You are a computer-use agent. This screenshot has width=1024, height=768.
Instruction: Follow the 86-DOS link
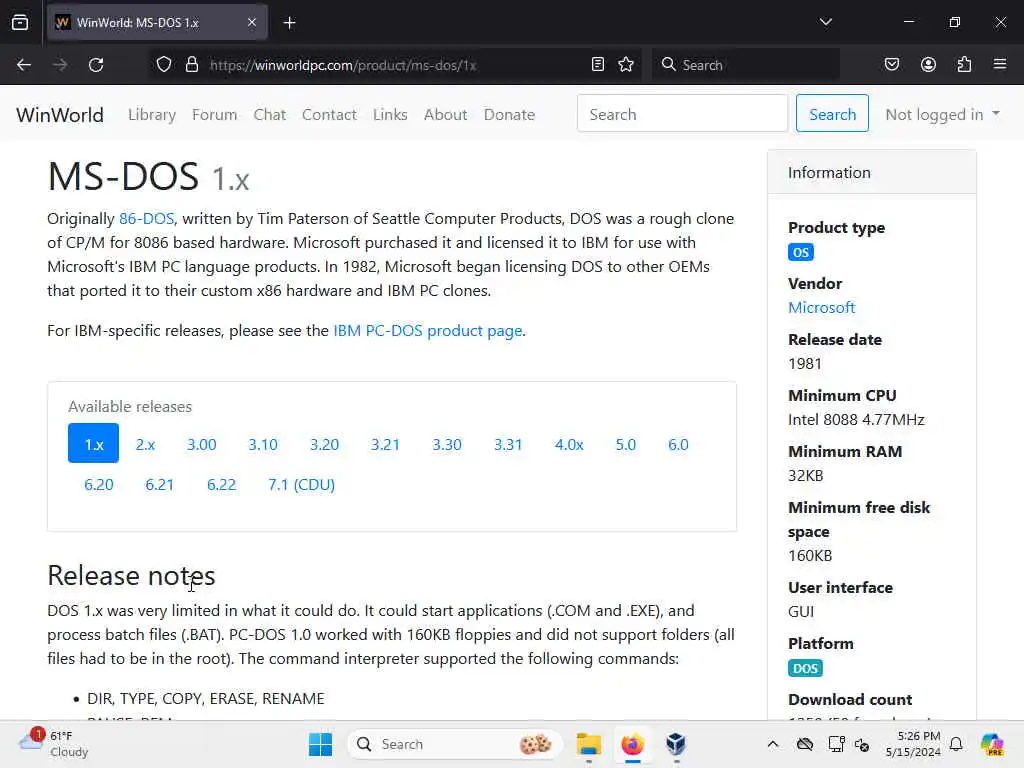[x=146, y=219]
